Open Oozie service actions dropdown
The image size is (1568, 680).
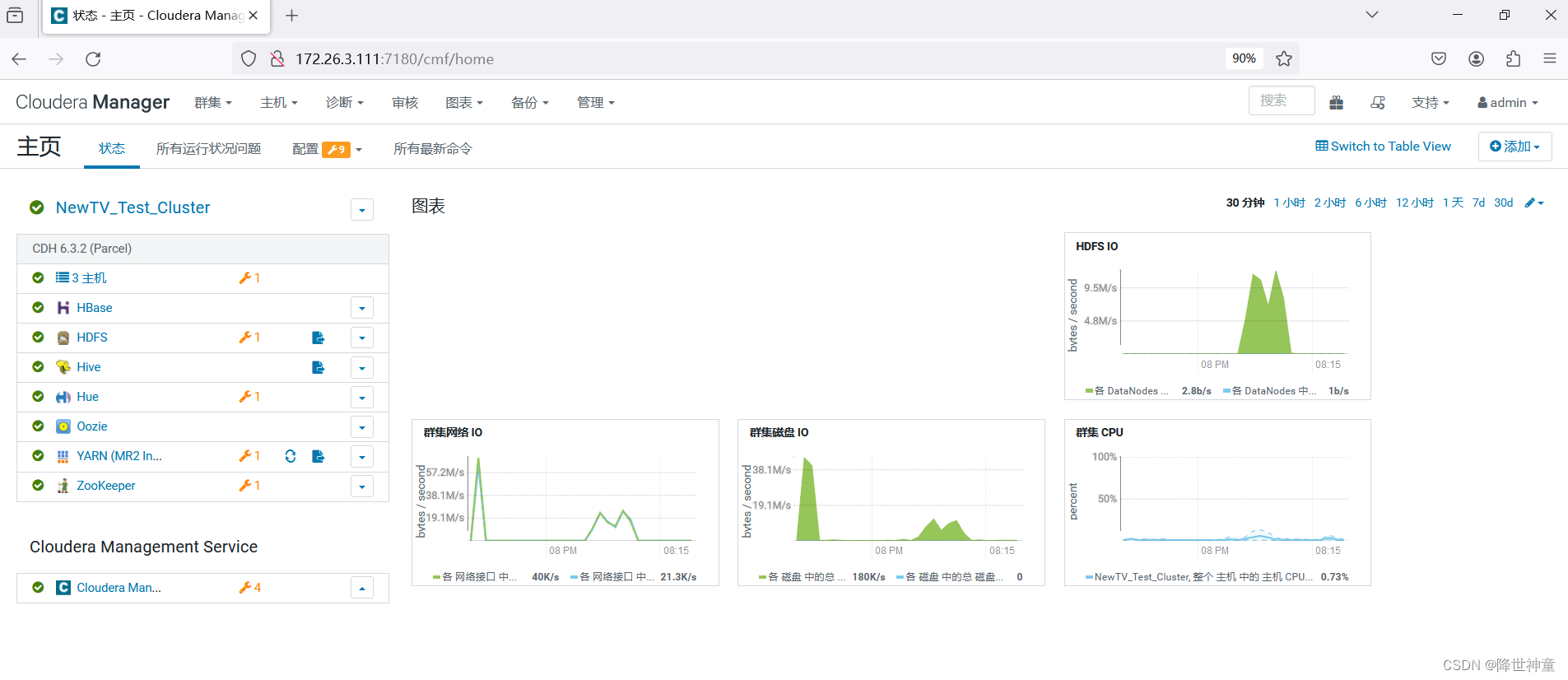point(362,426)
